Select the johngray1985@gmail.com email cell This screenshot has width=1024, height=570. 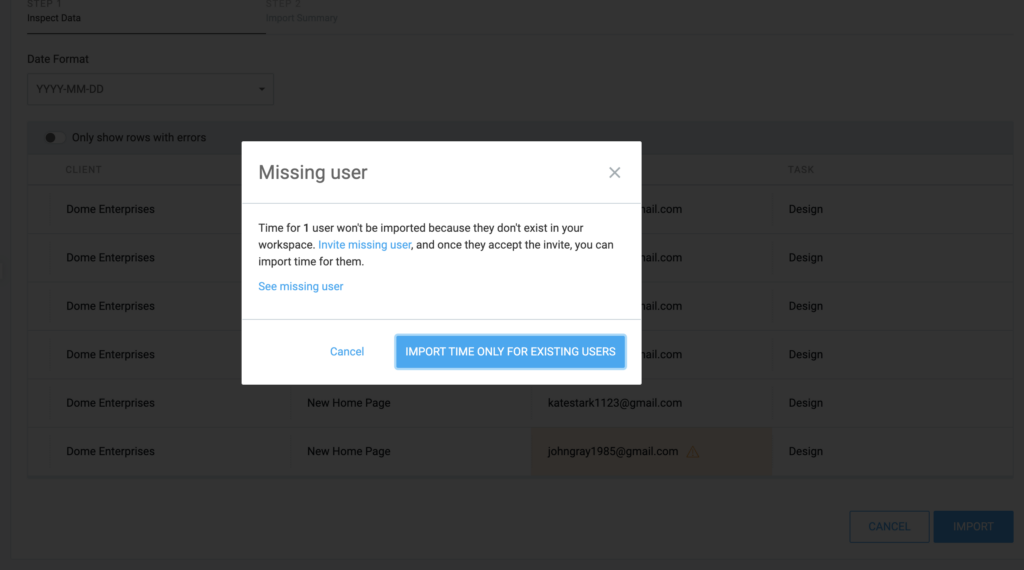pos(612,452)
